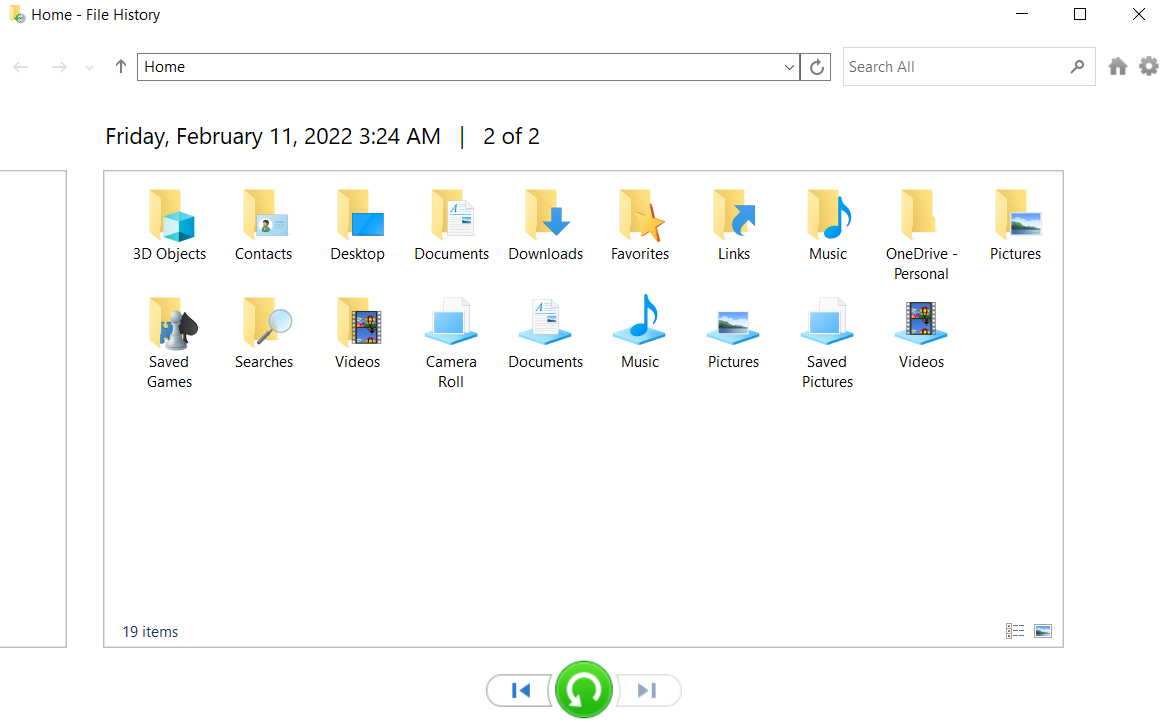Switch to details view layout
The height and width of the screenshot is (727, 1165).
coord(1015,631)
